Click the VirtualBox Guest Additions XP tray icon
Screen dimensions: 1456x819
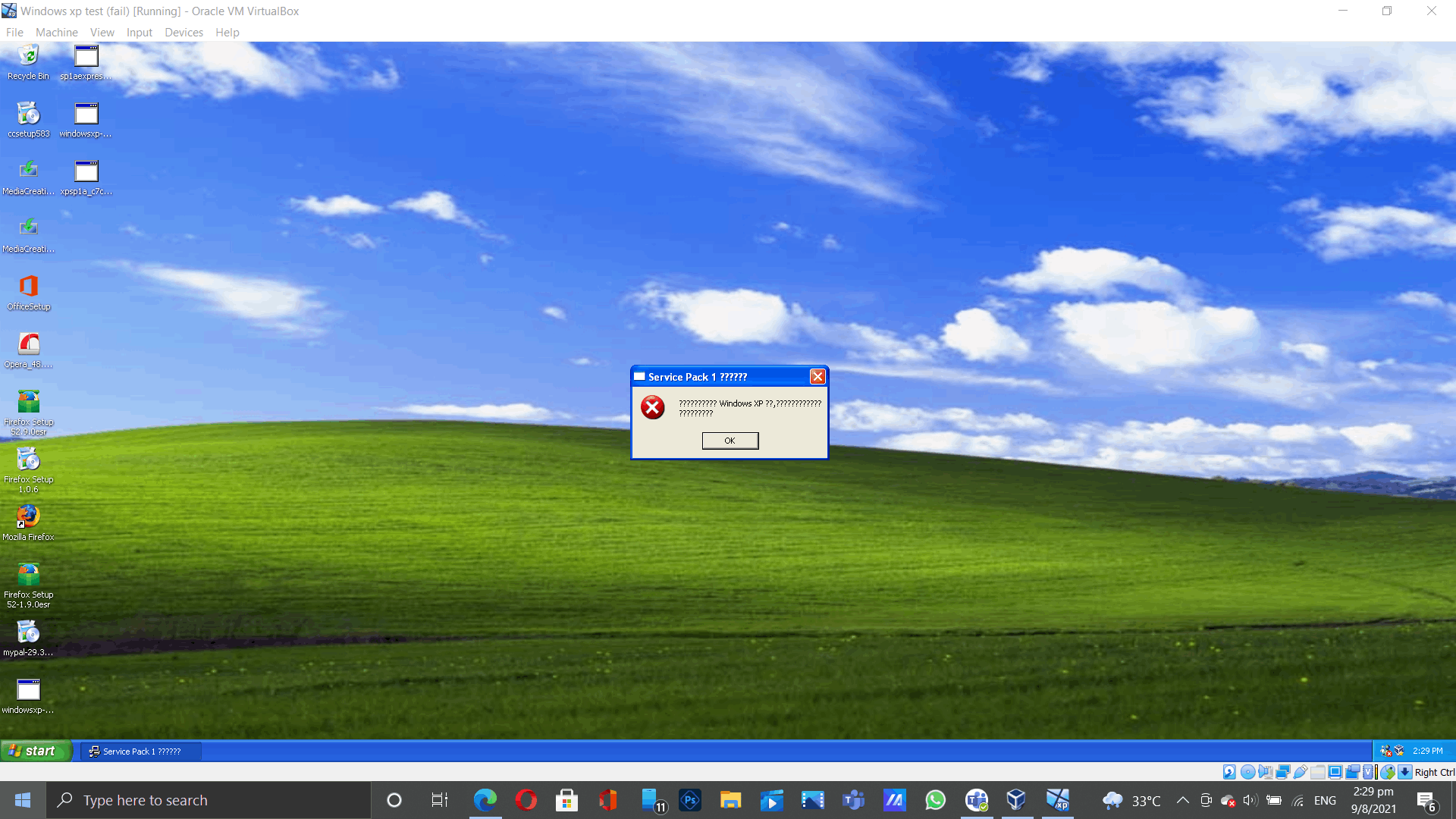1399,751
